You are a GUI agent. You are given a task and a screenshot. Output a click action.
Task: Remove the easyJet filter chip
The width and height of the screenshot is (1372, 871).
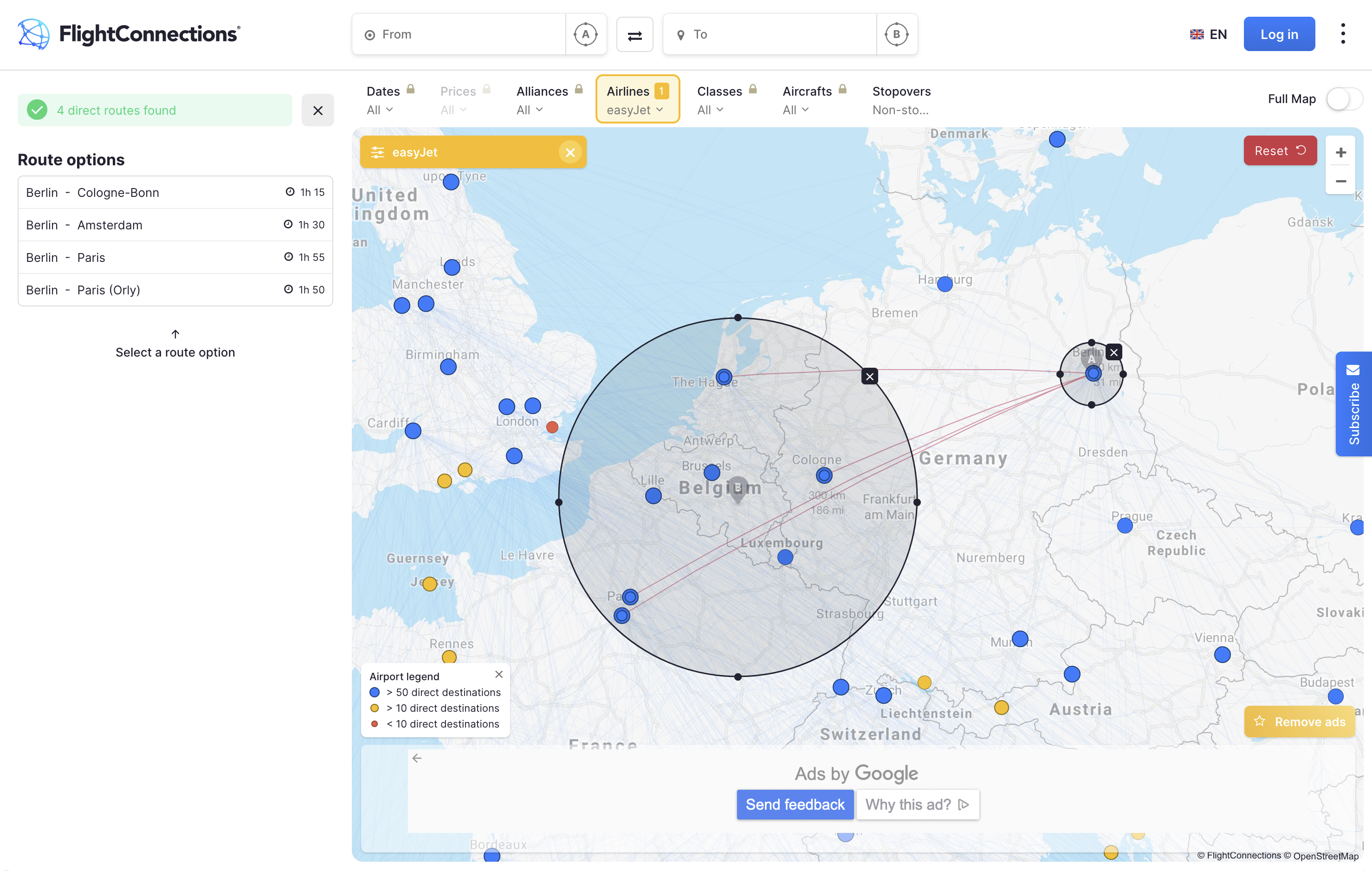(x=570, y=152)
